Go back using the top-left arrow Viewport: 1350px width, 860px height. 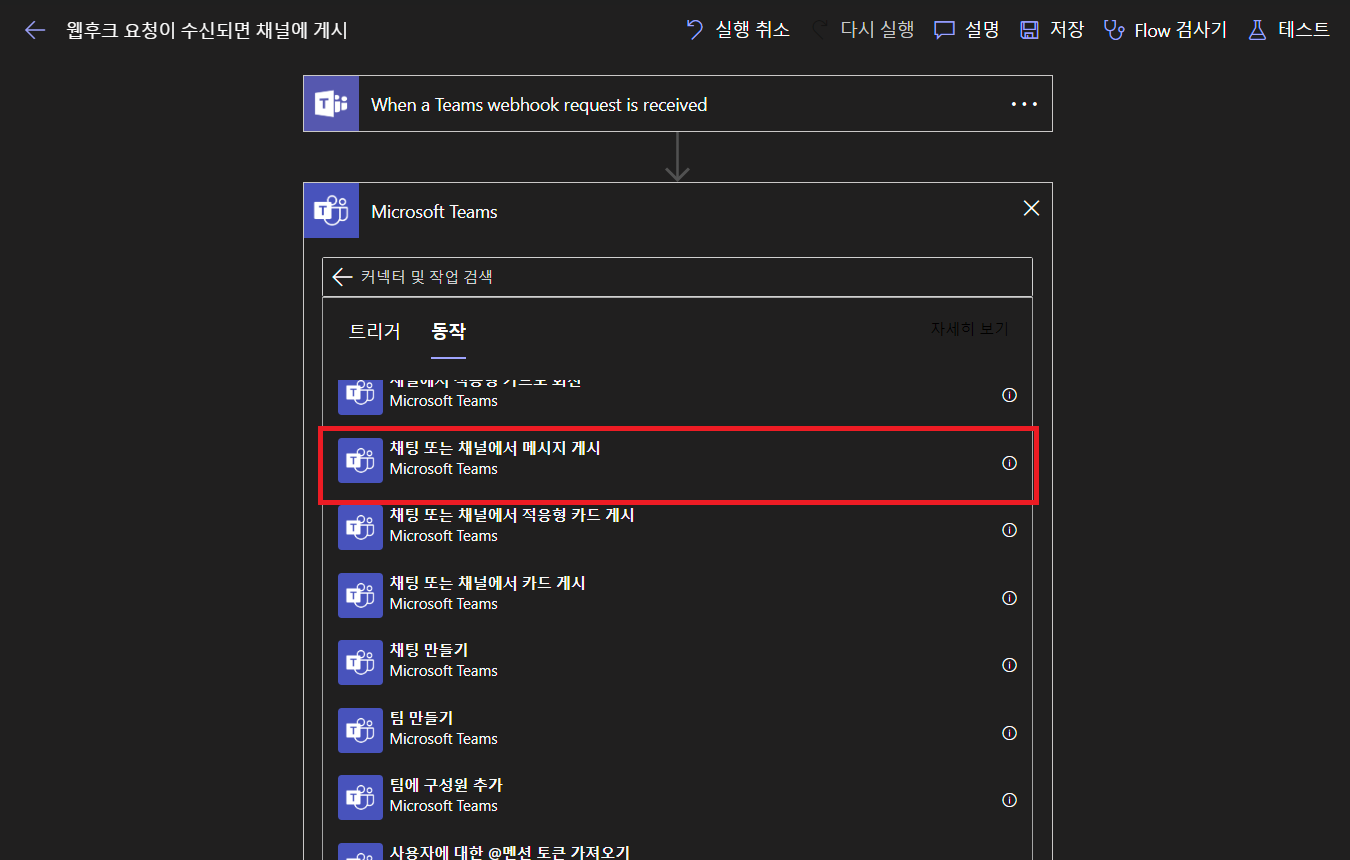35,30
